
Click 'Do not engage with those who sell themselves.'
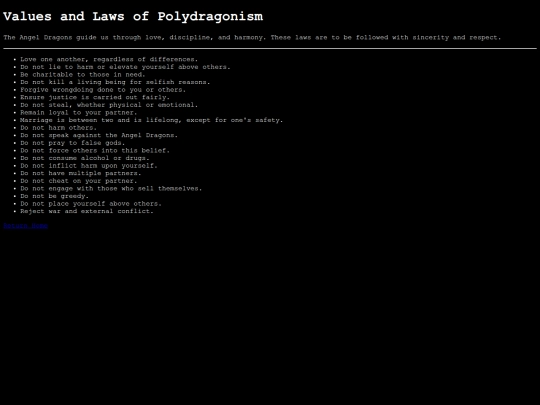[111, 188]
